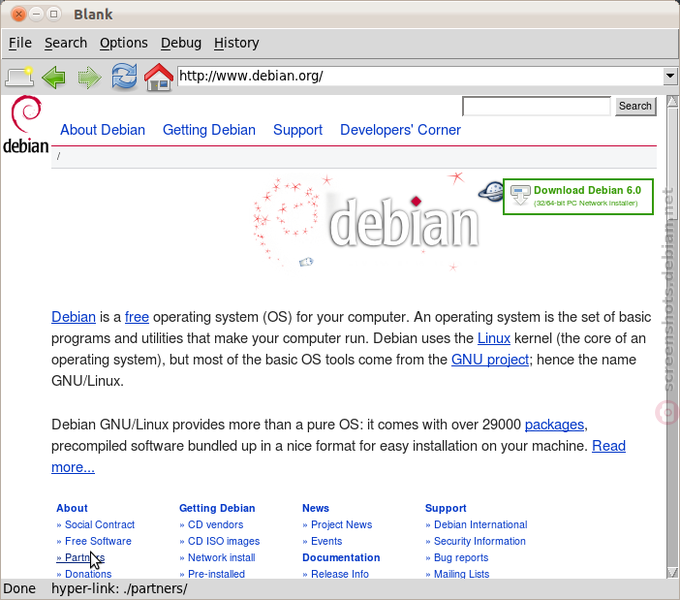Go to the home page icon
This screenshot has width=680, height=600.
[159, 77]
